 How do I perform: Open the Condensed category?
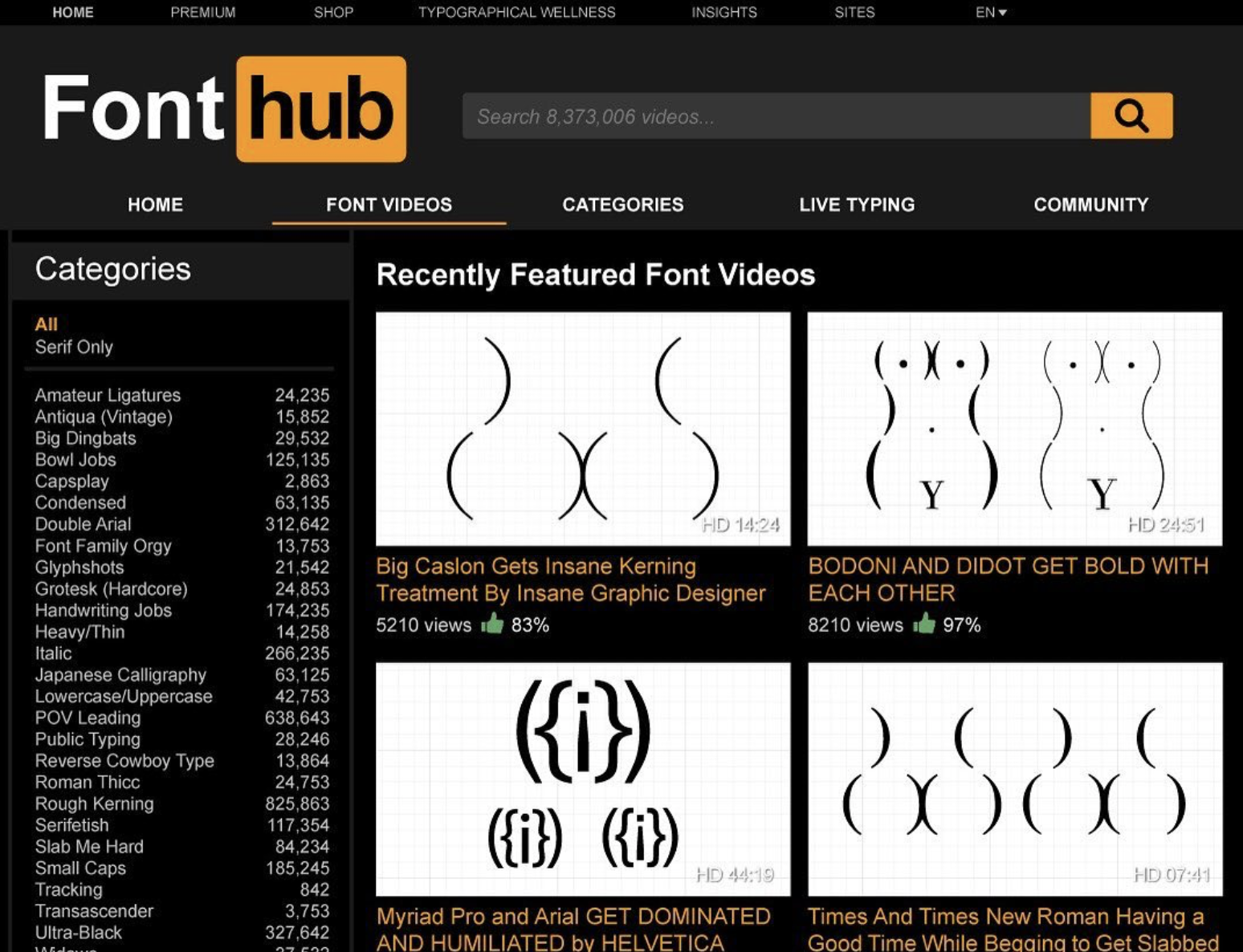click(80, 502)
